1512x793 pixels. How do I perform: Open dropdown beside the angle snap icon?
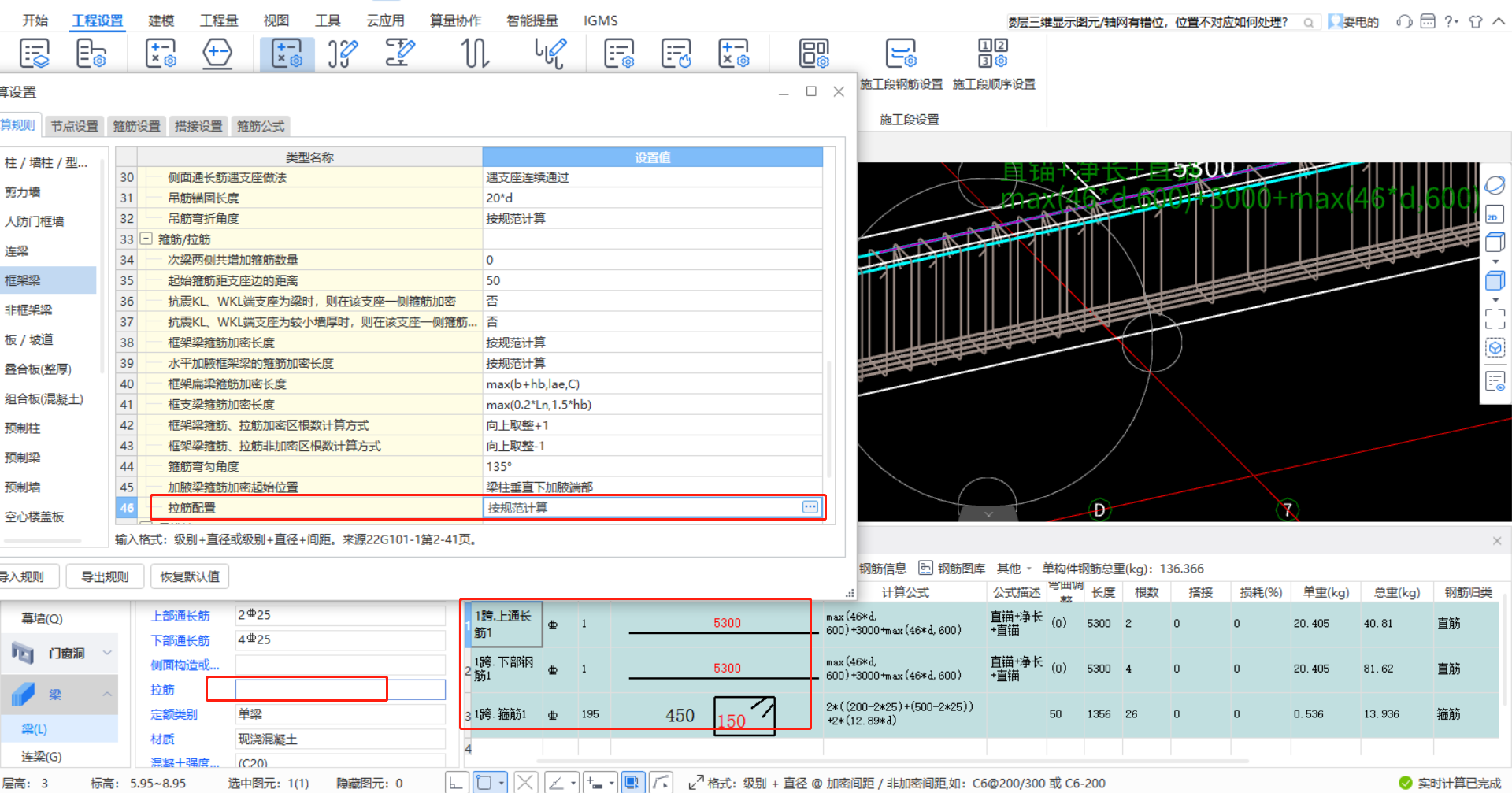click(573, 783)
